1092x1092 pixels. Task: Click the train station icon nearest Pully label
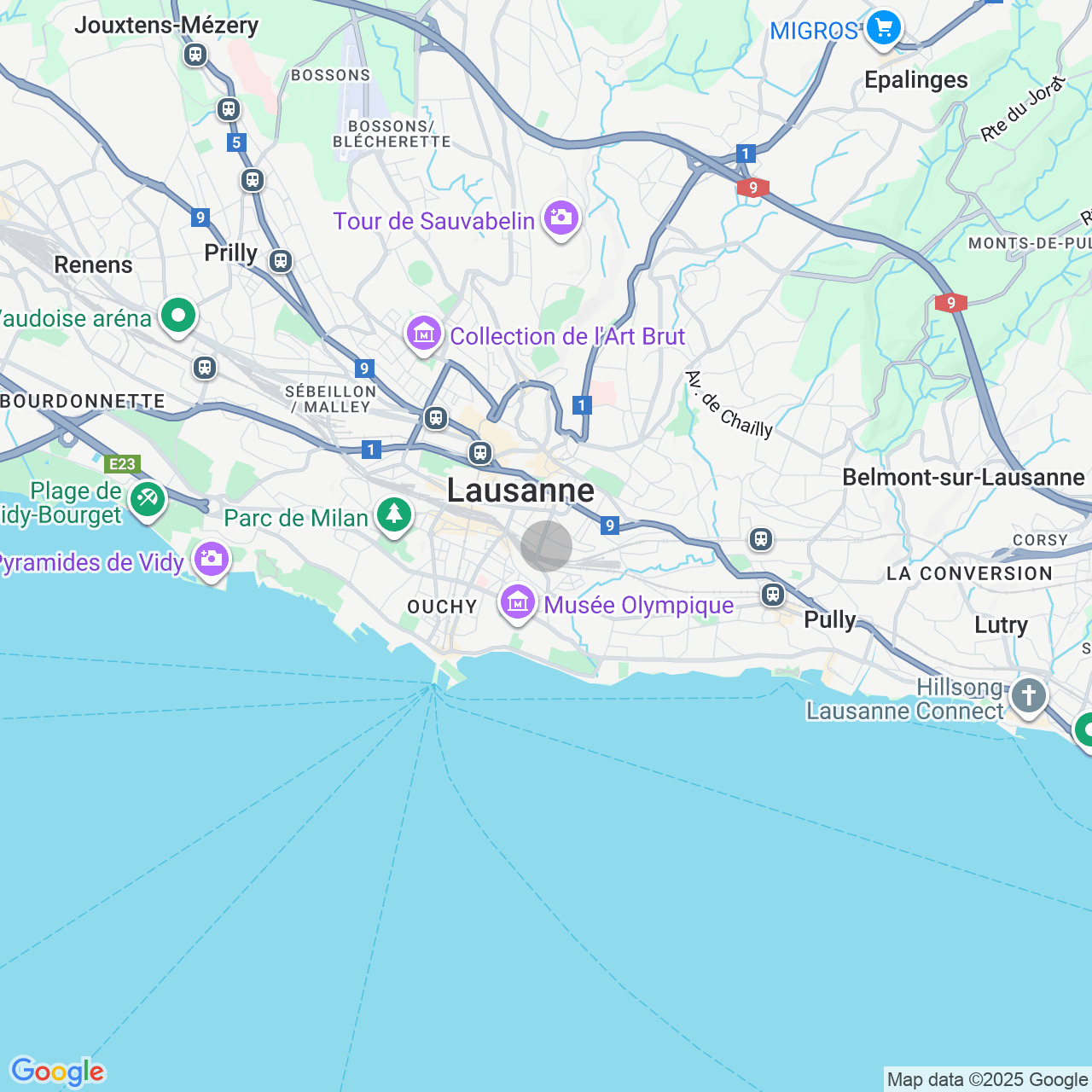pyautogui.click(x=773, y=595)
